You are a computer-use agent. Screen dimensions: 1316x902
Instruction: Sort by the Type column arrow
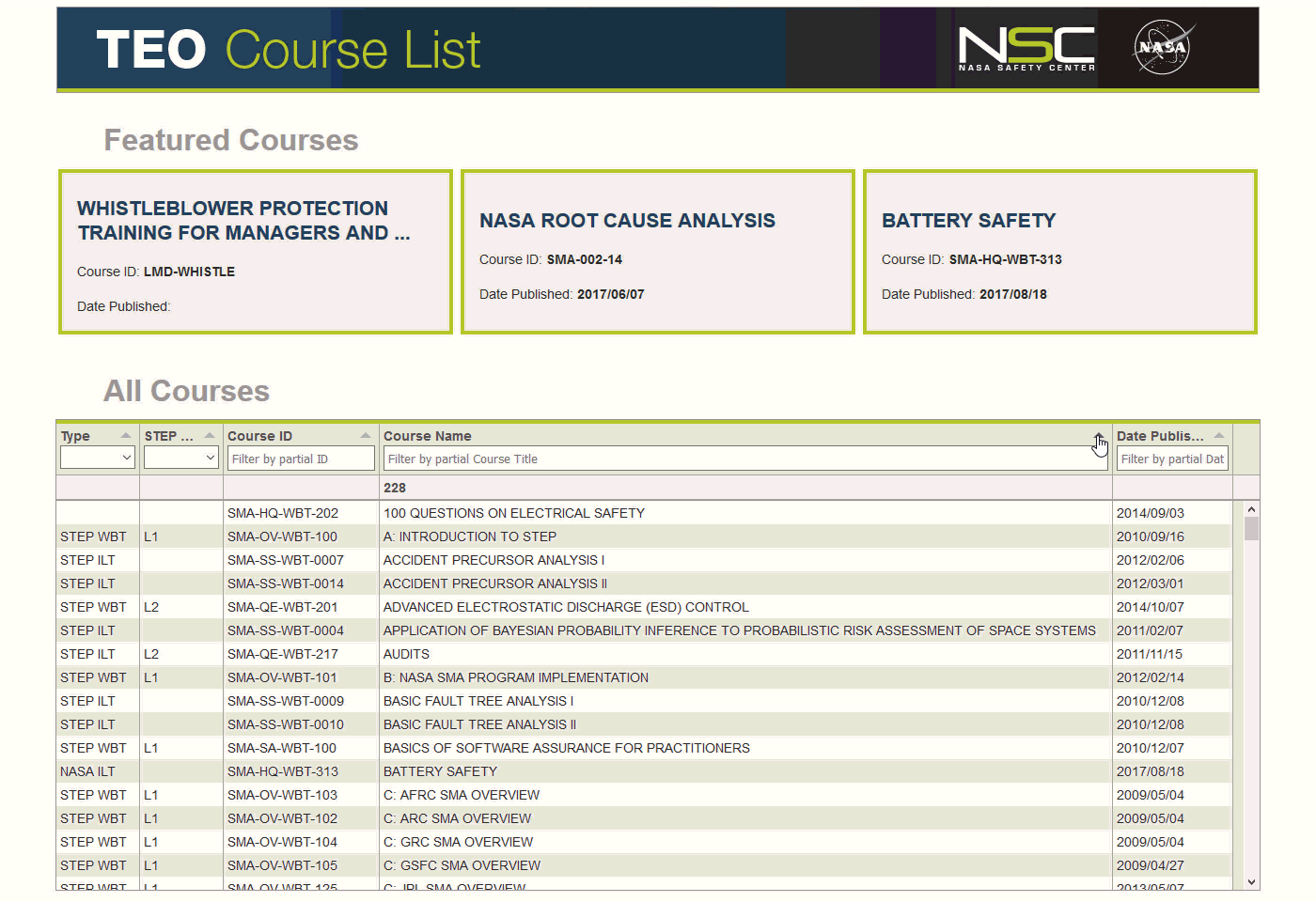[x=126, y=436]
